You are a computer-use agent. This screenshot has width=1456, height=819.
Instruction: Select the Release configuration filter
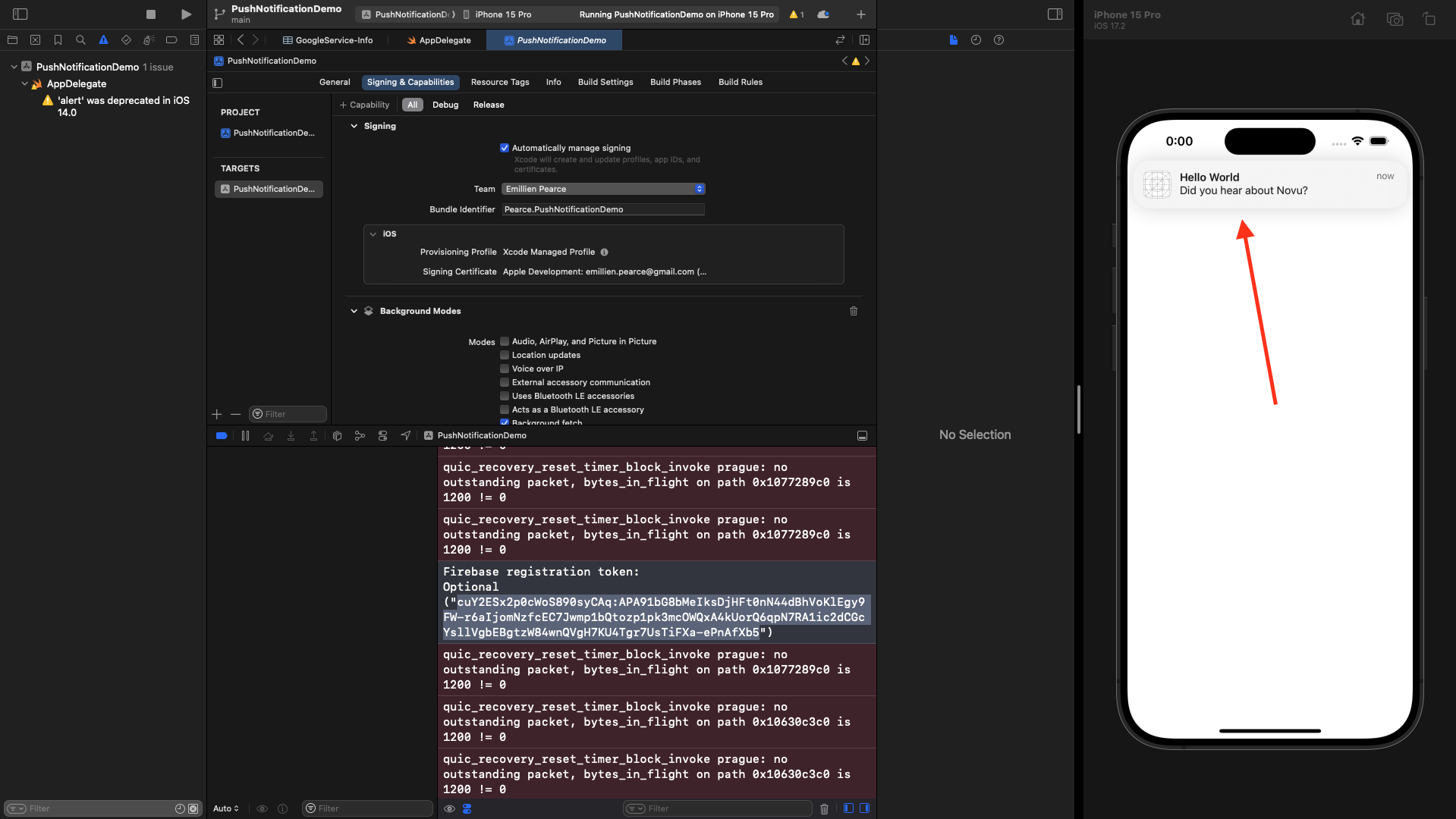click(488, 105)
